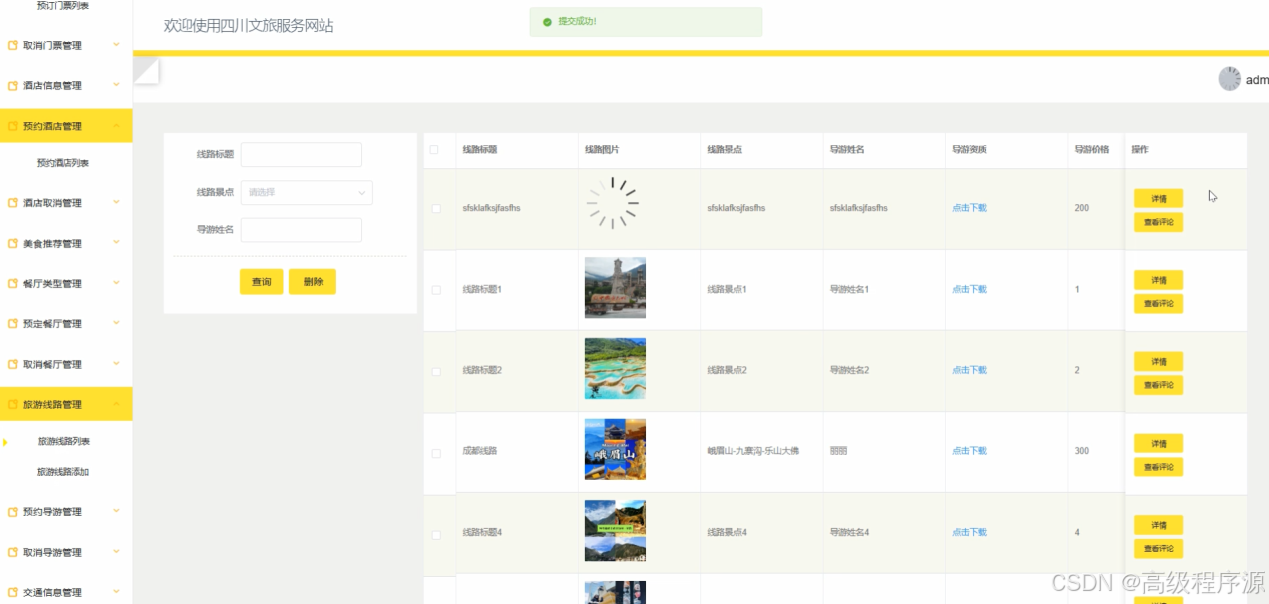This screenshot has width=1269, height=604.
Task: Toggle the select-all checkbox in table header
Action: click(x=434, y=150)
